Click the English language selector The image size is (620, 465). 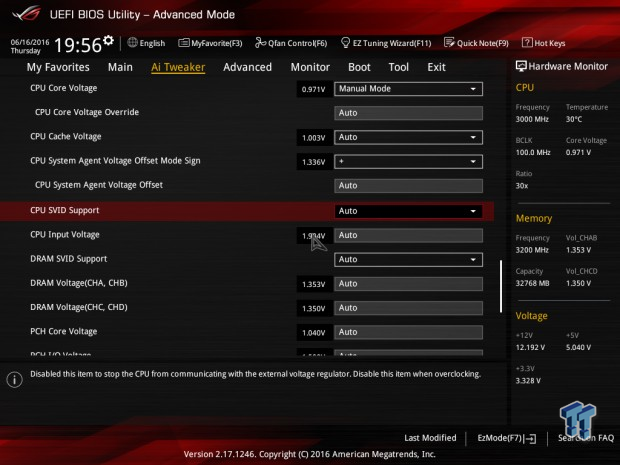point(146,43)
